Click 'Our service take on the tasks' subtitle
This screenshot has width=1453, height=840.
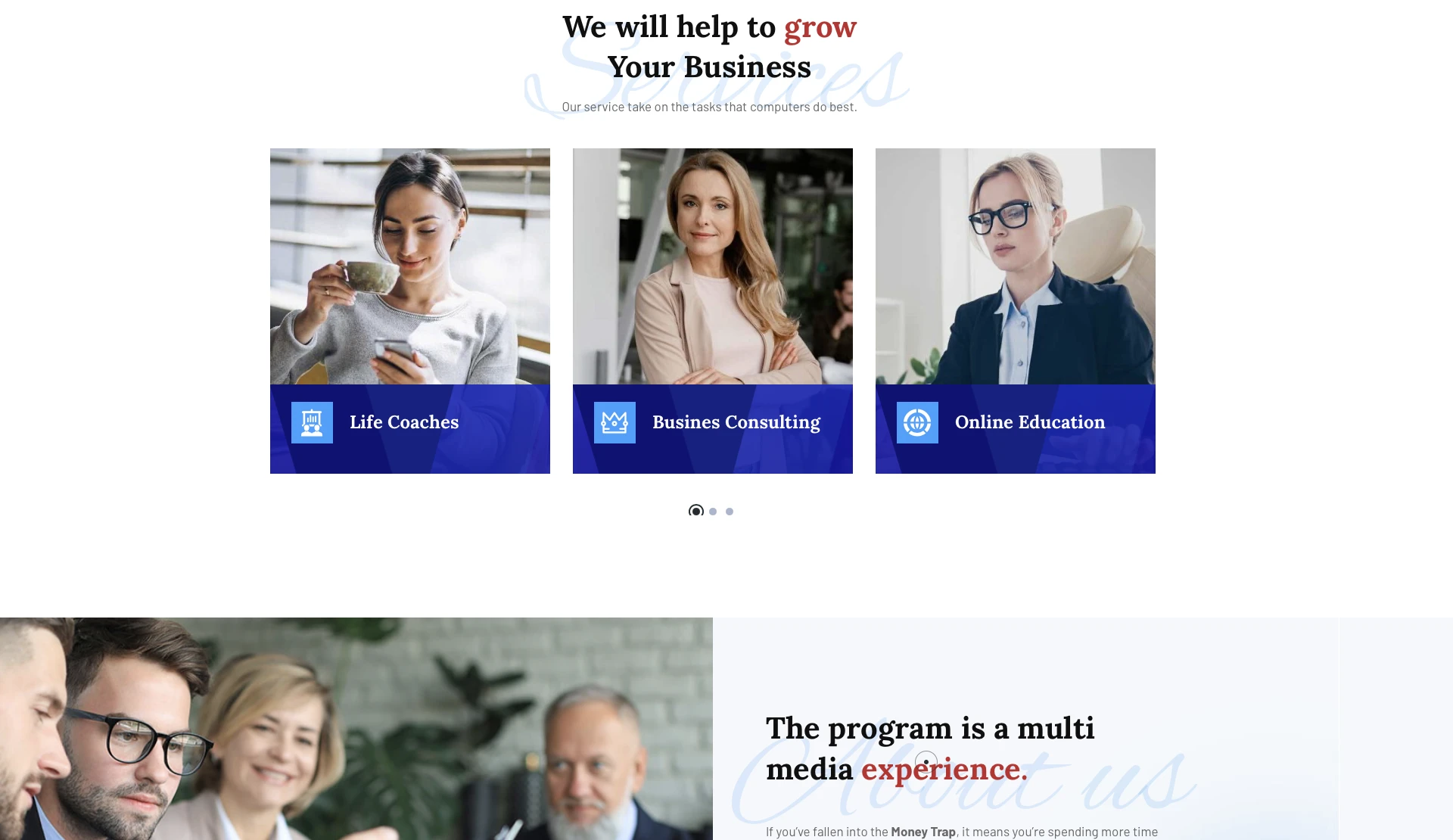coord(709,107)
